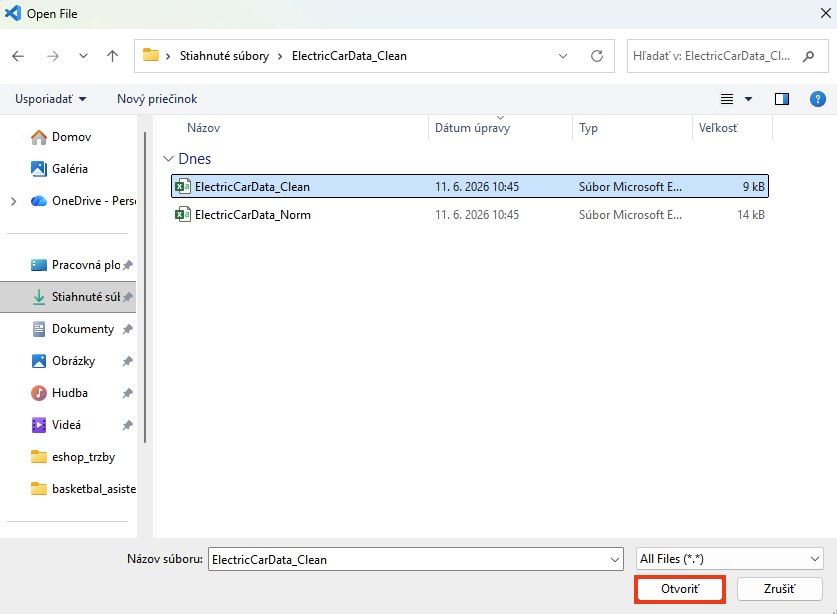Click pin icon next to Hudba
The height and width of the screenshot is (614, 837).
[x=127, y=393]
